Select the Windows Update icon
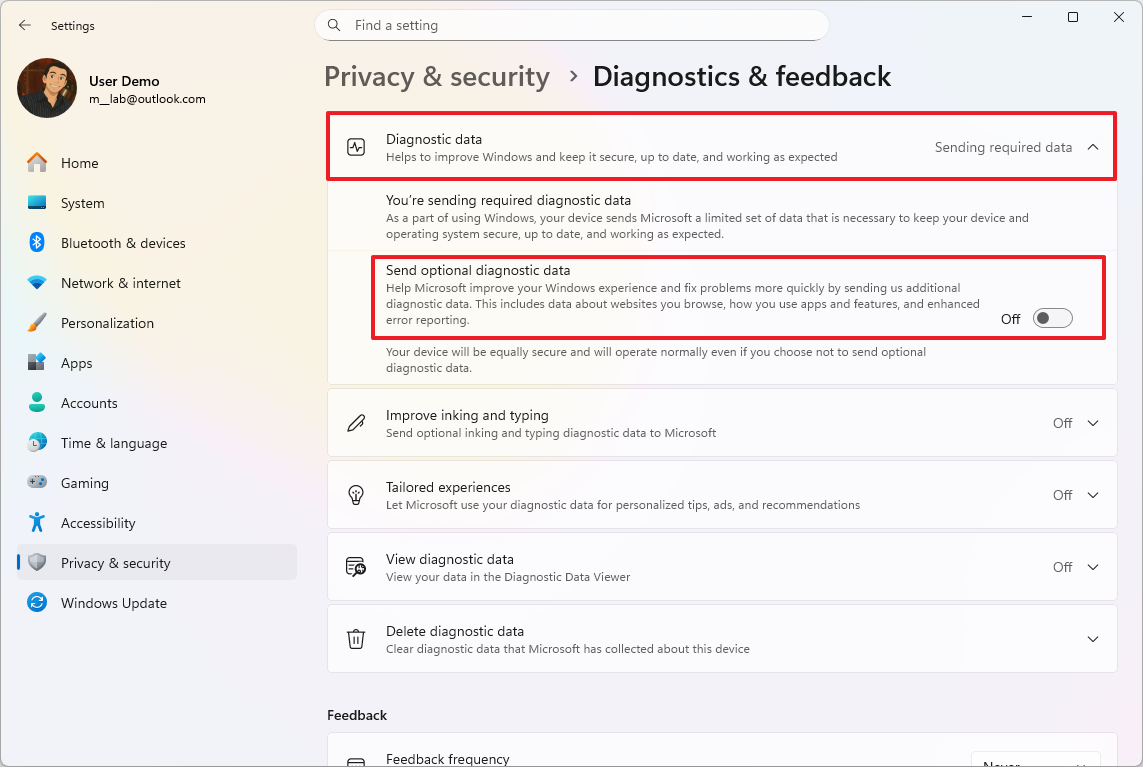The width and height of the screenshot is (1143, 767). (x=36, y=602)
